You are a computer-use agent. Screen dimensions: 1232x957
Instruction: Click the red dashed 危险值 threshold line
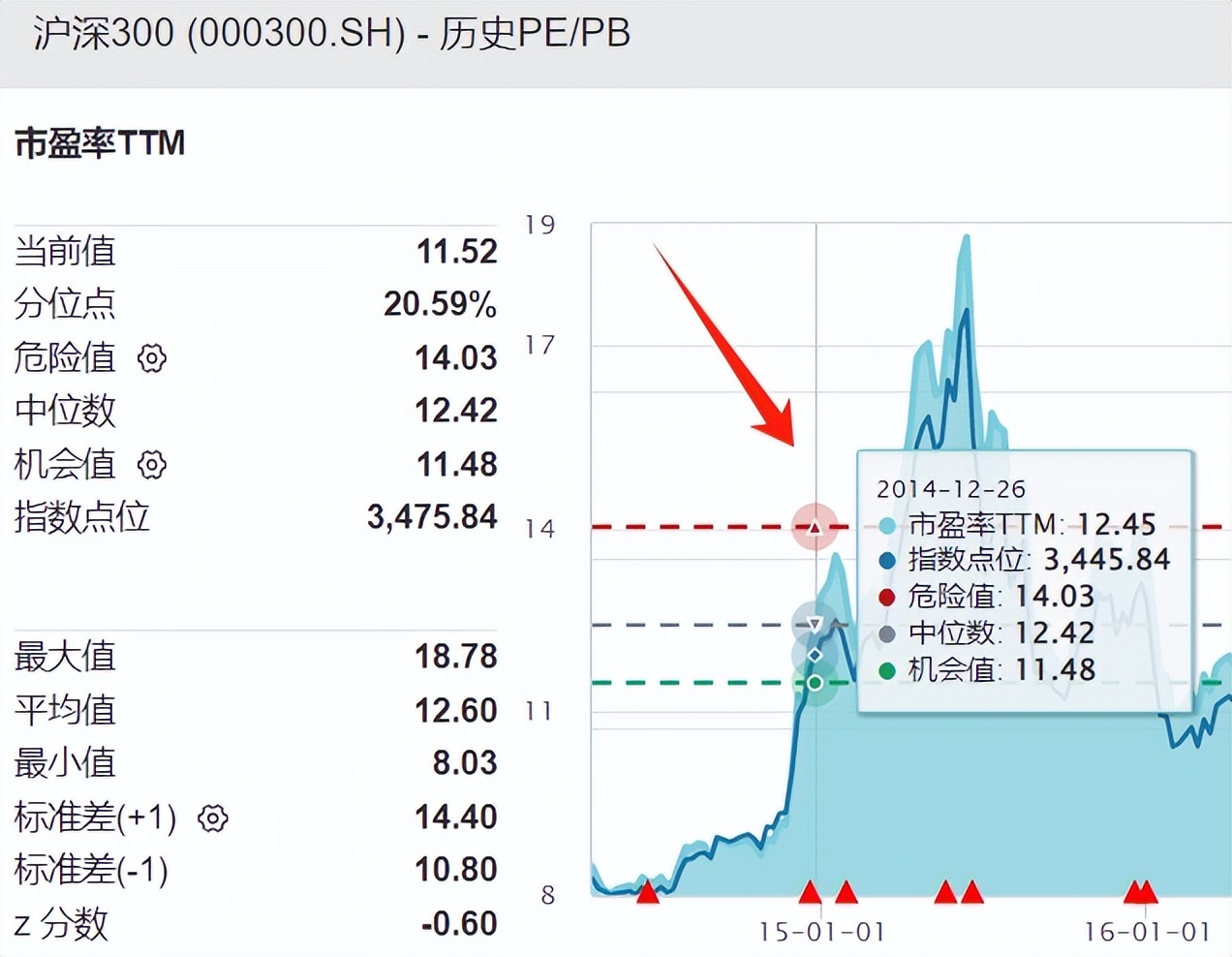click(x=678, y=527)
